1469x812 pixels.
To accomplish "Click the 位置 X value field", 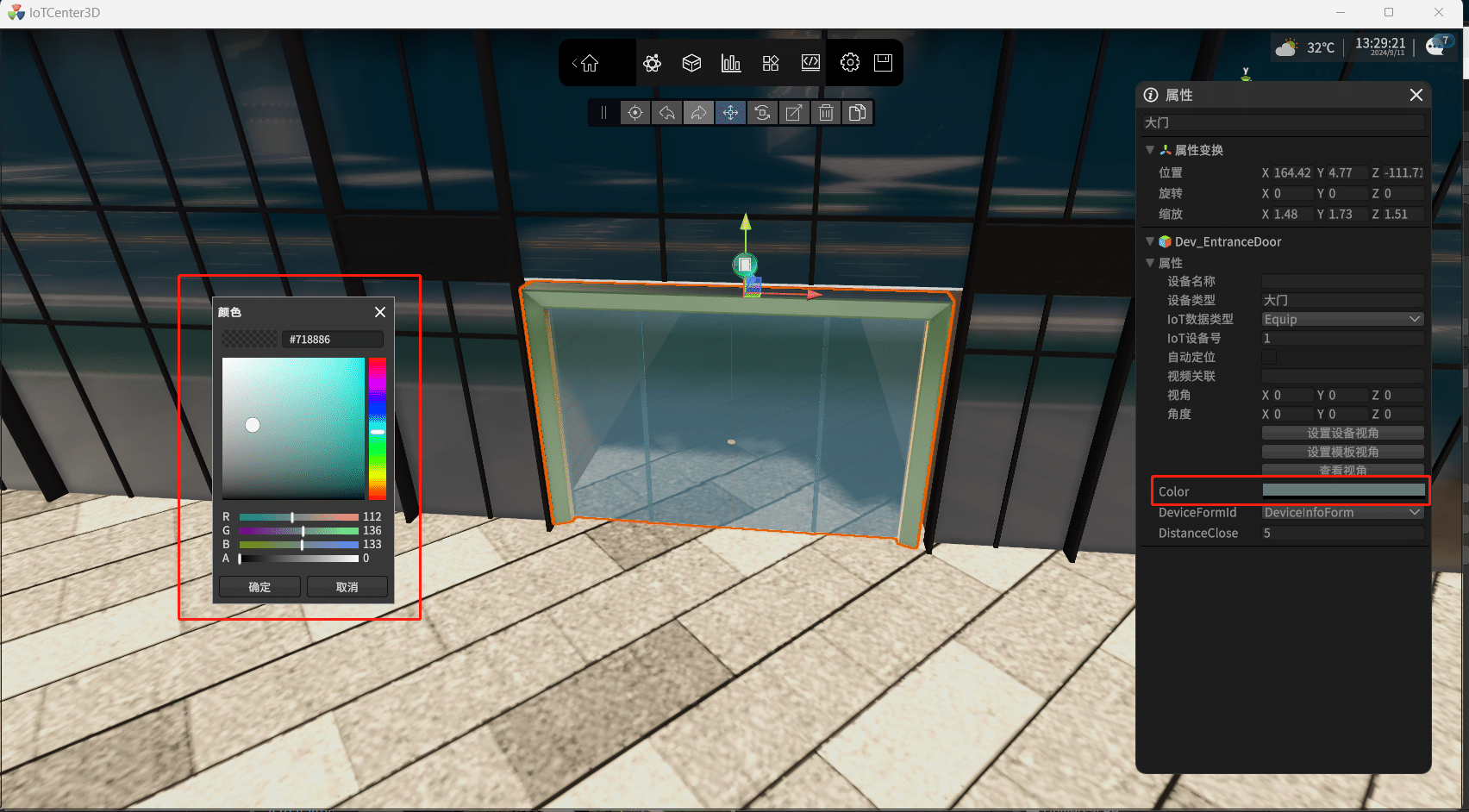I will (1291, 172).
